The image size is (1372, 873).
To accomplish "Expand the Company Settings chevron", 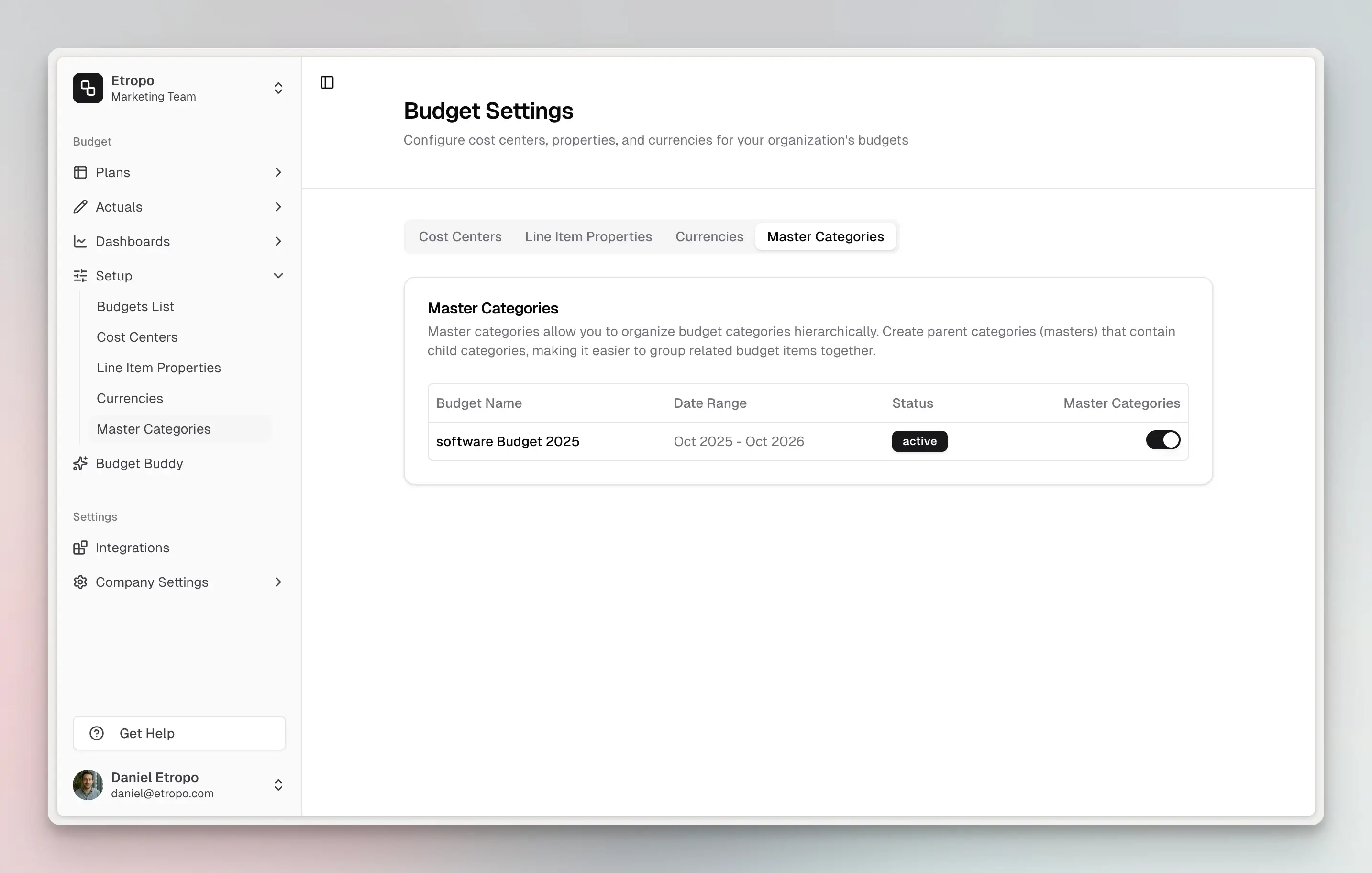I will click(278, 582).
